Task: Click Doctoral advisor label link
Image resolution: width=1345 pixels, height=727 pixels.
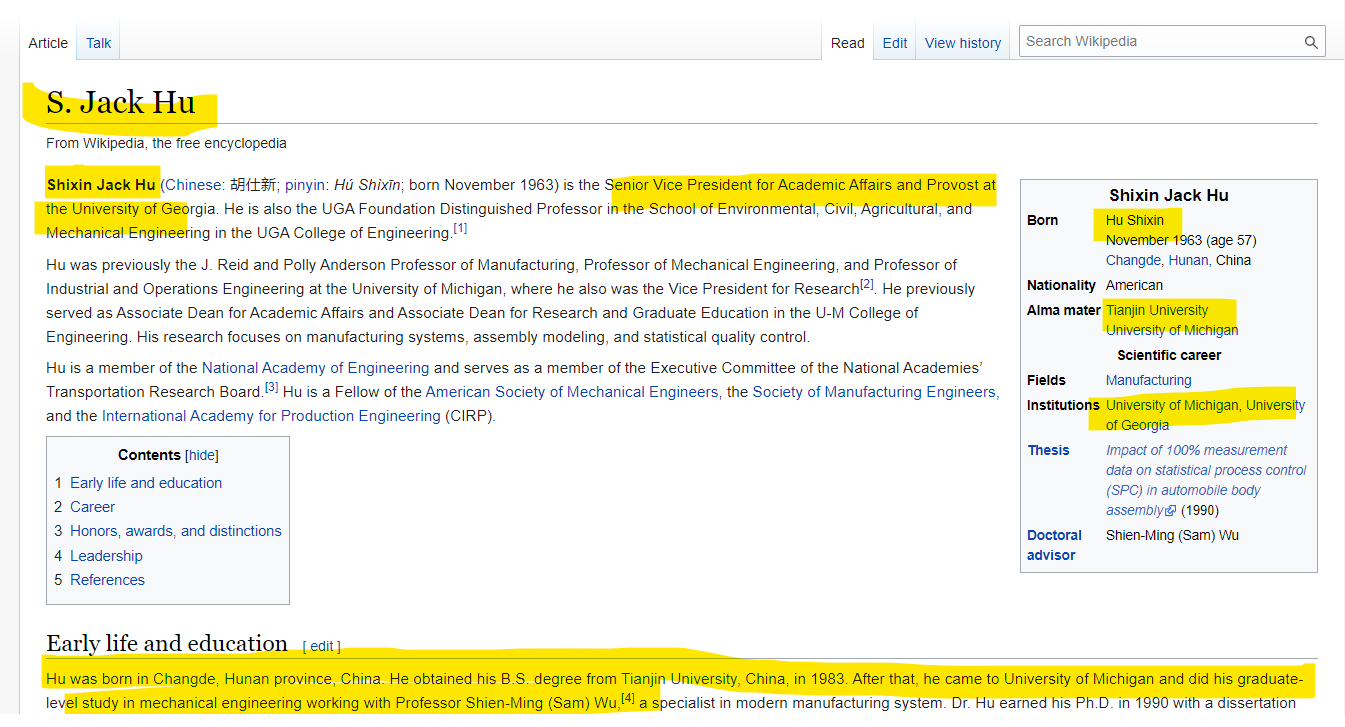Action: tap(1053, 545)
